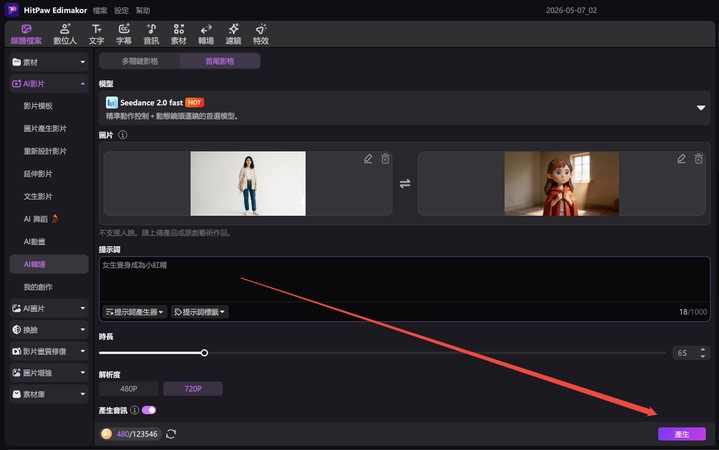Image resolution: width=719 pixels, height=450 pixels.
Task: Click the purple 產生 generate button
Action: point(682,434)
